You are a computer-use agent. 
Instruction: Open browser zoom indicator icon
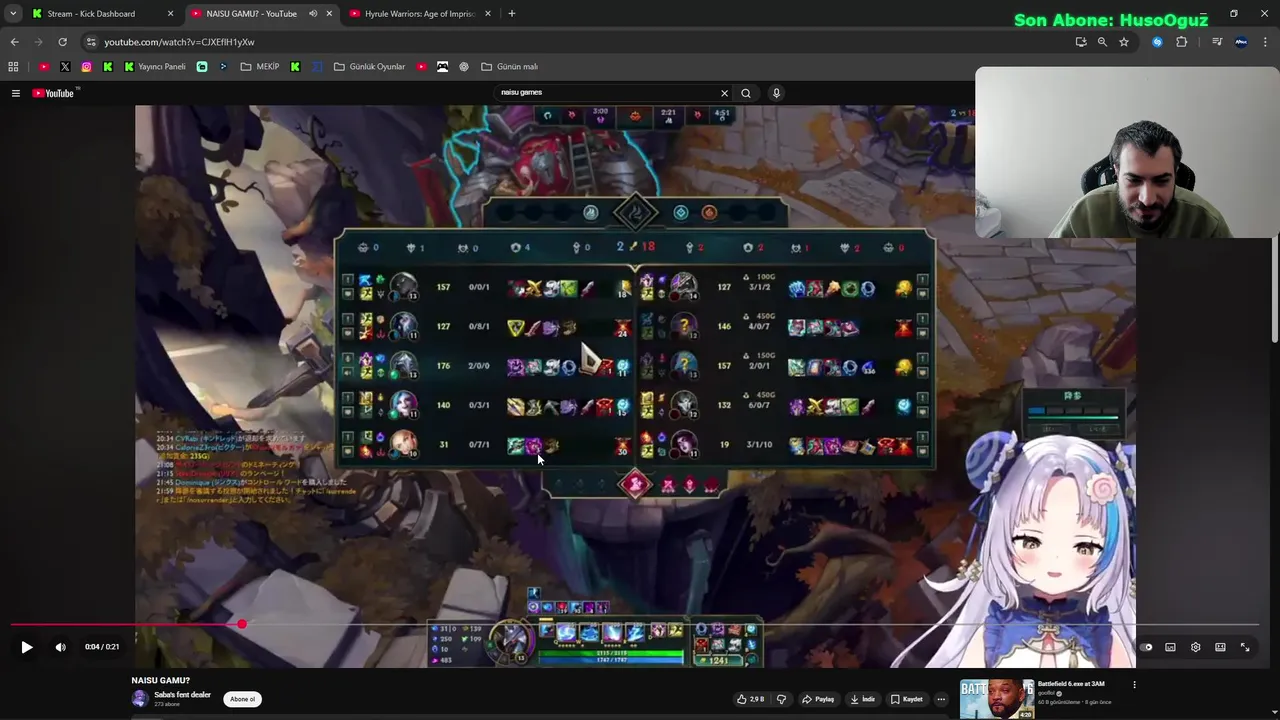pos(1102,42)
